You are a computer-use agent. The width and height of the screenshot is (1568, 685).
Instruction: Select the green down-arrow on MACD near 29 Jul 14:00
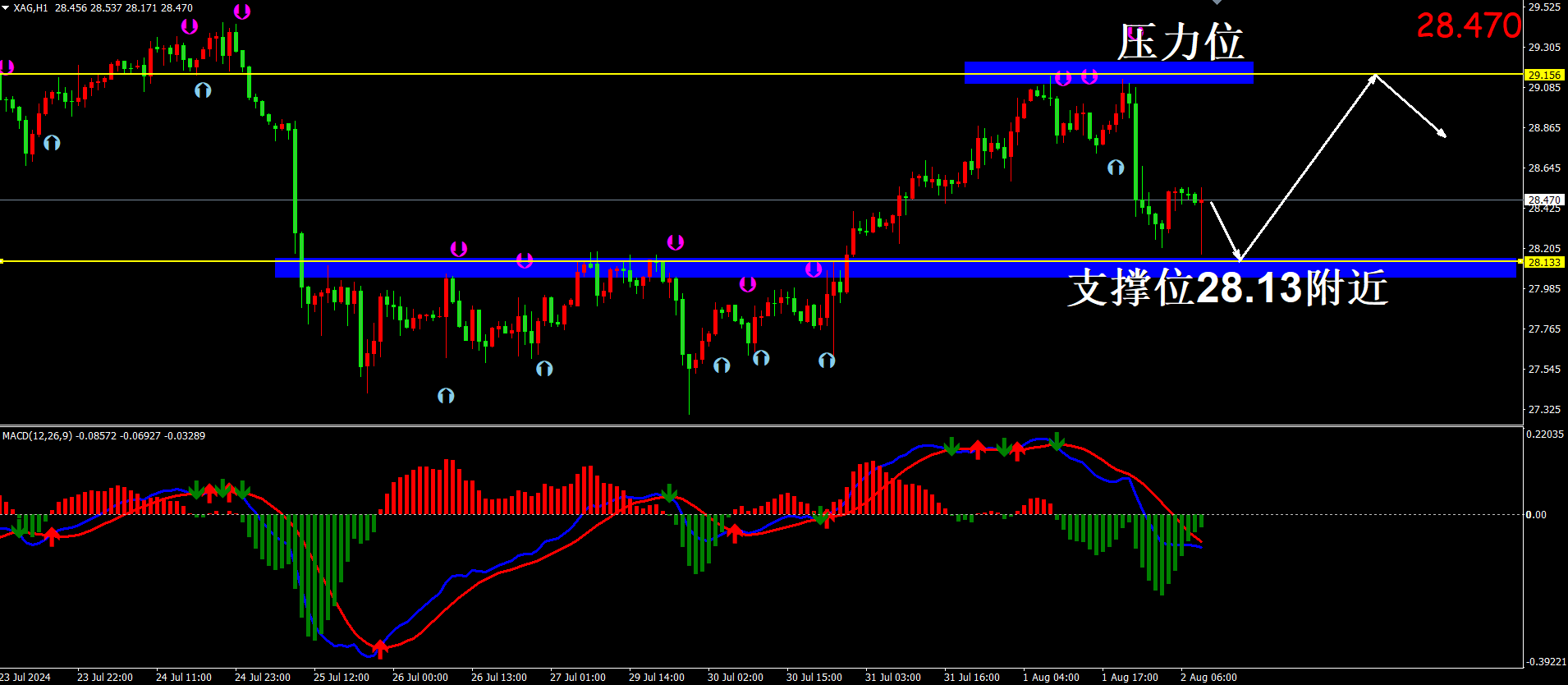tap(669, 493)
